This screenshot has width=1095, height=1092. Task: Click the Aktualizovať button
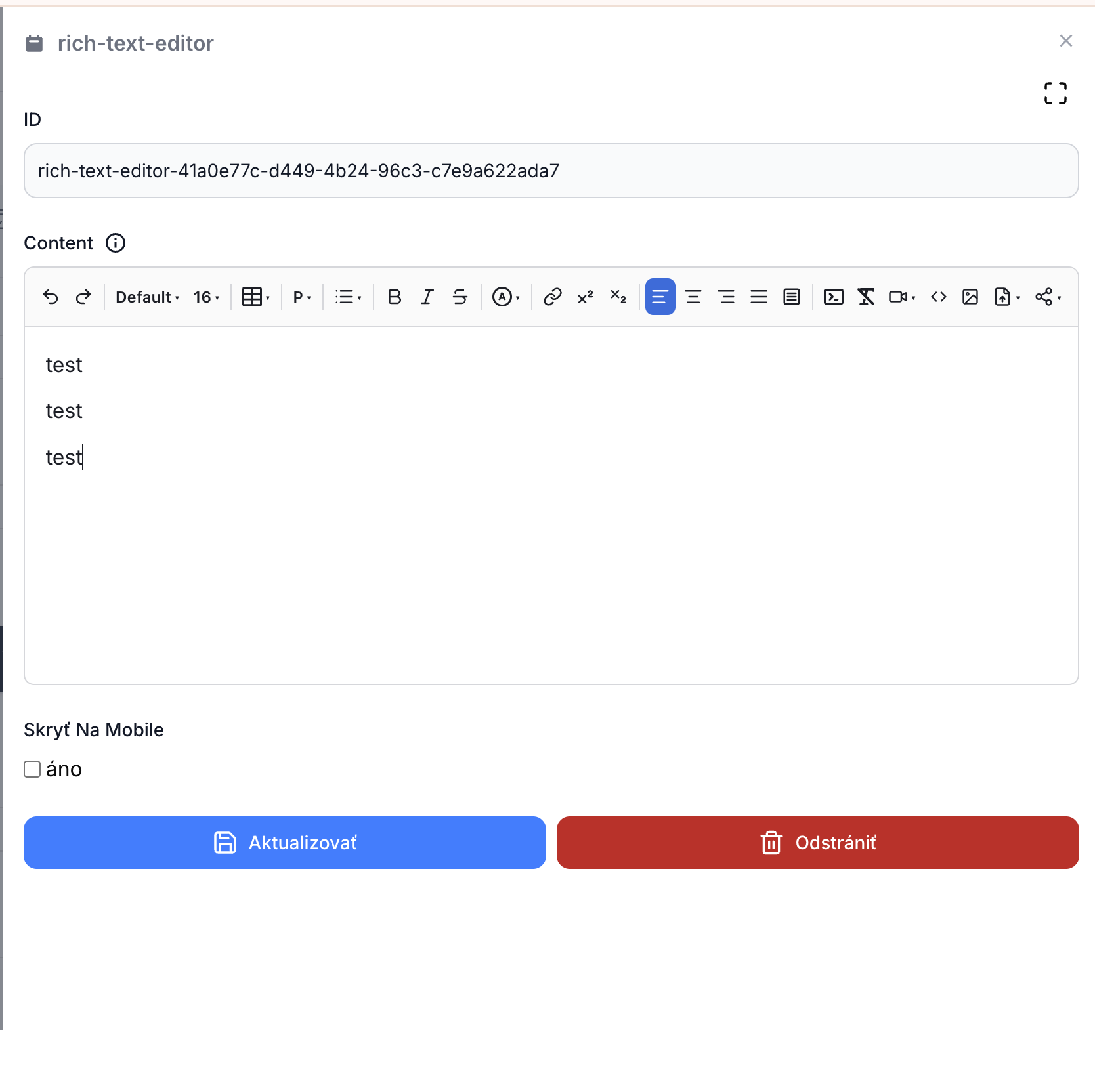click(285, 843)
